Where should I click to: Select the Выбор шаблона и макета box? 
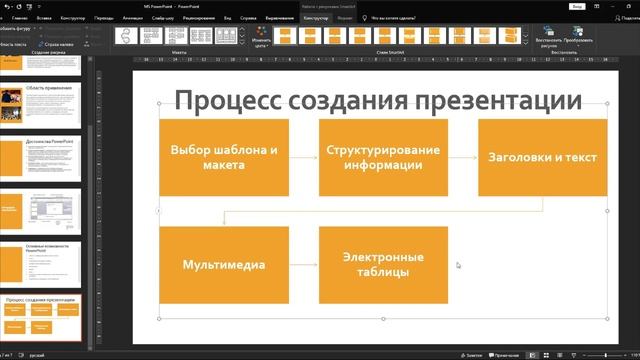224,158
